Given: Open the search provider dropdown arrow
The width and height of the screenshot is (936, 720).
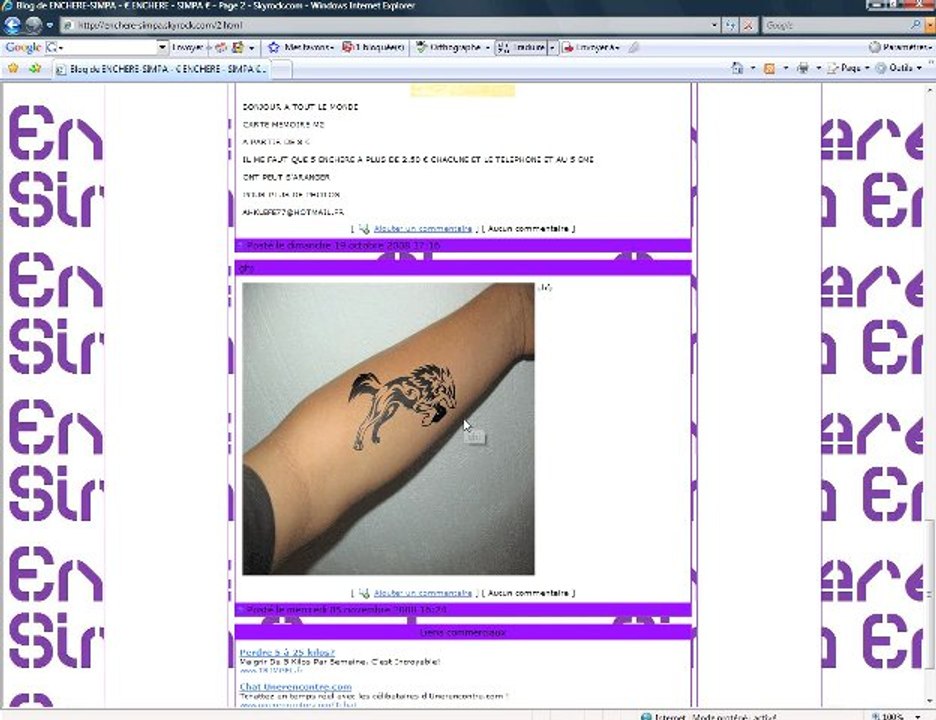Looking at the screenshot, I should pos(930,25).
